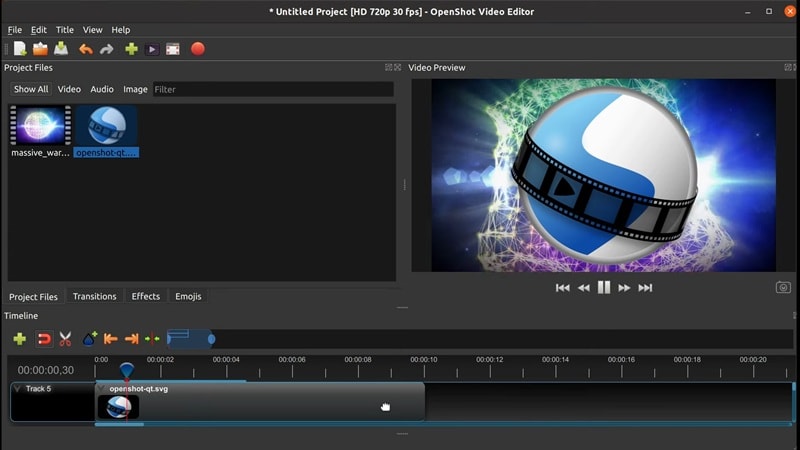Switch to the Project Files tab
800x450 pixels.
pos(33,296)
